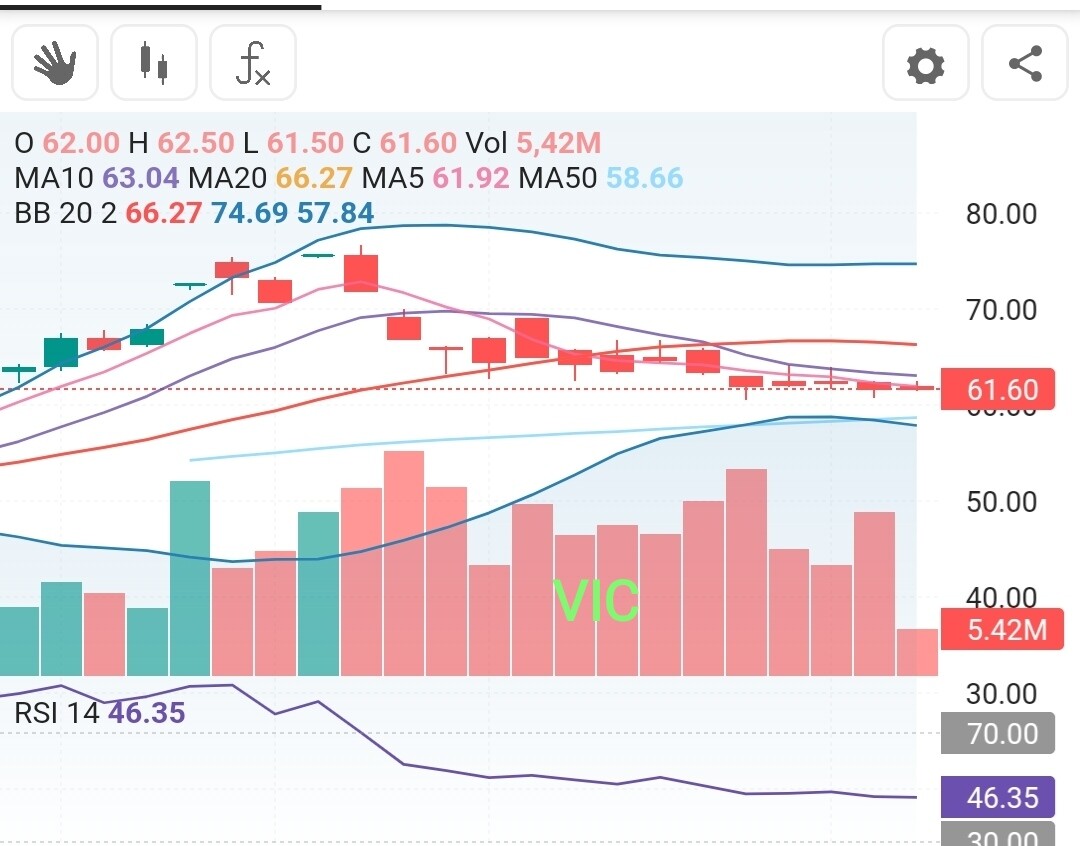Click the 80.00 price axis label
Viewport: 1080px width, 846px height.
(x=1001, y=214)
